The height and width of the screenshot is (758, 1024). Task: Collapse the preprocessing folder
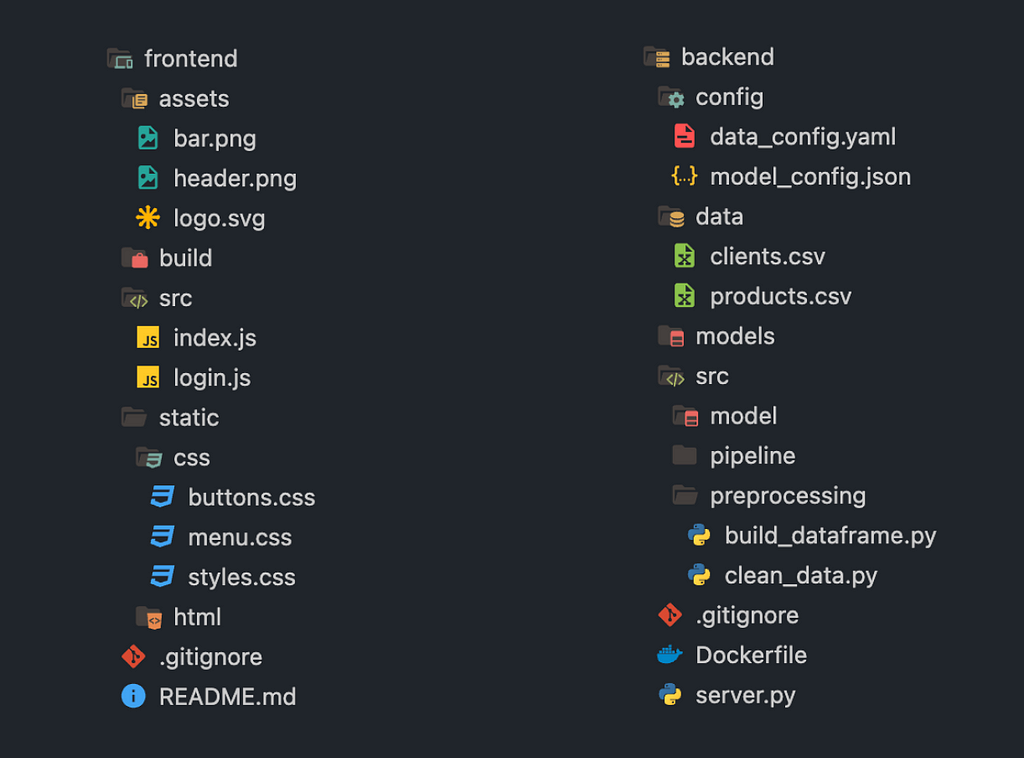[769, 496]
